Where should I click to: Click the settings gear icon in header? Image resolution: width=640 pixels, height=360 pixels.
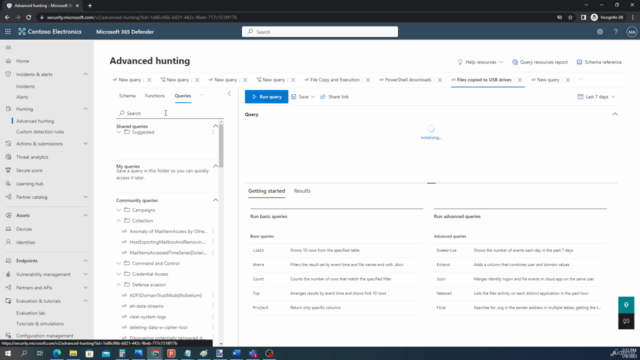(600, 31)
